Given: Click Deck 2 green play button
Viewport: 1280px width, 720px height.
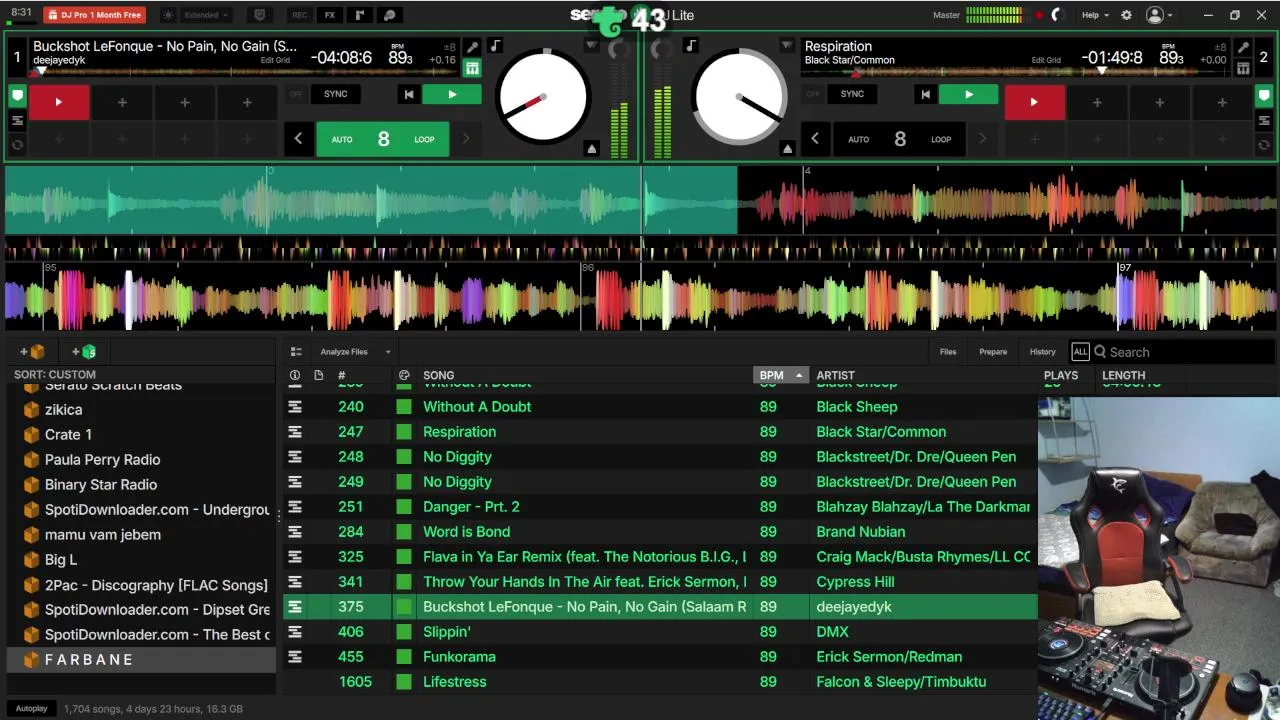Looking at the screenshot, I should click(x=968, y=94).
